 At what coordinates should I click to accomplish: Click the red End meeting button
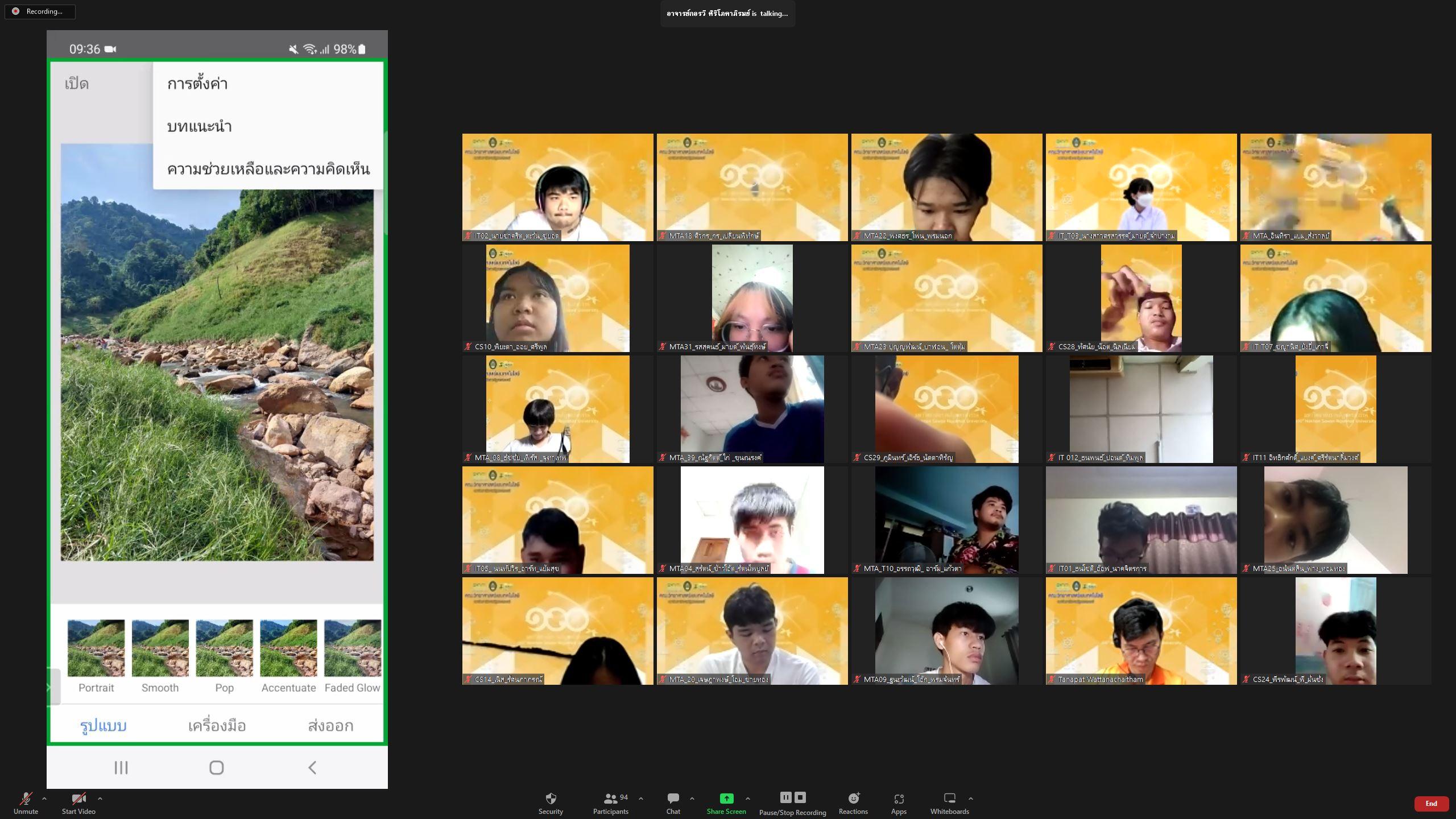click(1431, 804)
